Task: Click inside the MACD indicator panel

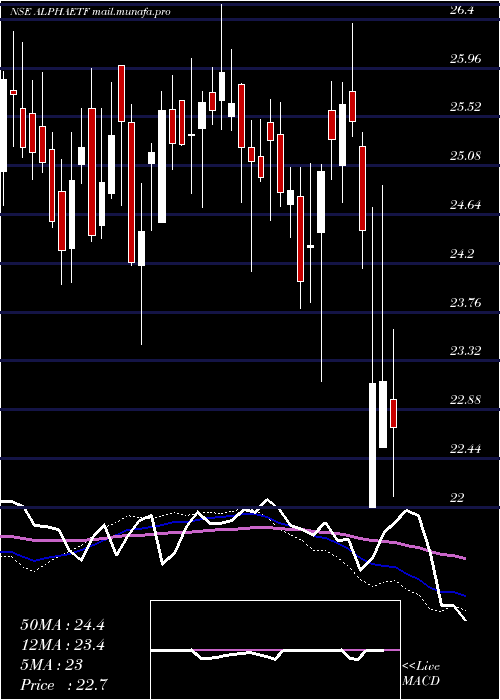Action: click(275, 650)
